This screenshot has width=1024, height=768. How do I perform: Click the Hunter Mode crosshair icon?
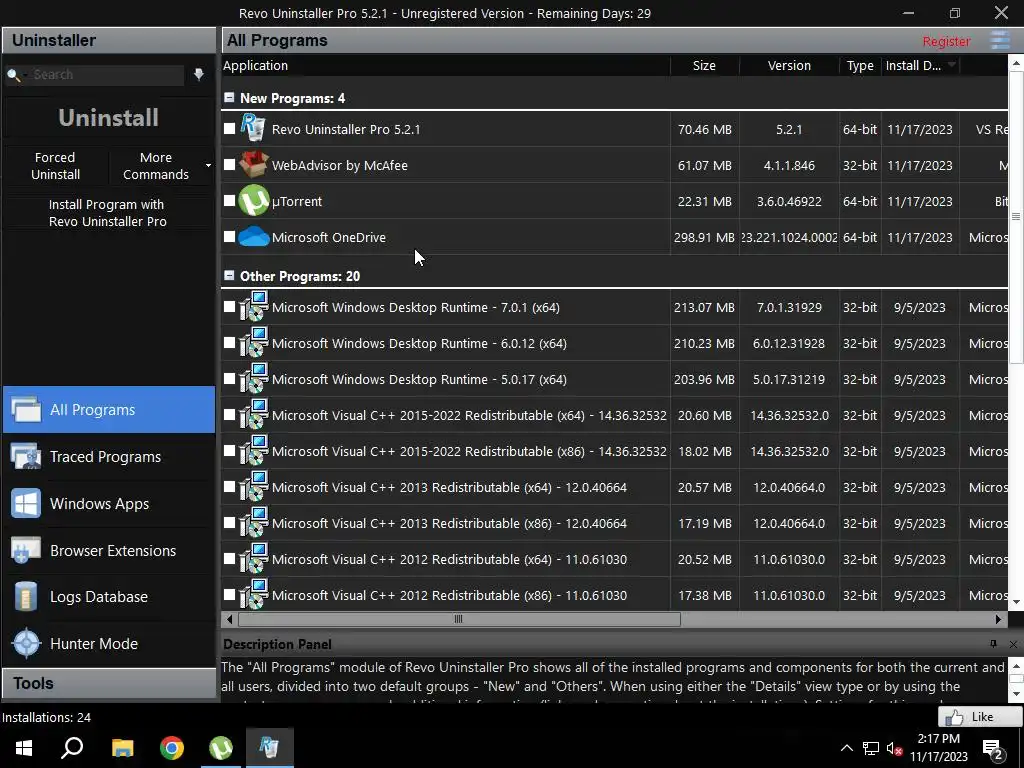[x=27, y=643]
